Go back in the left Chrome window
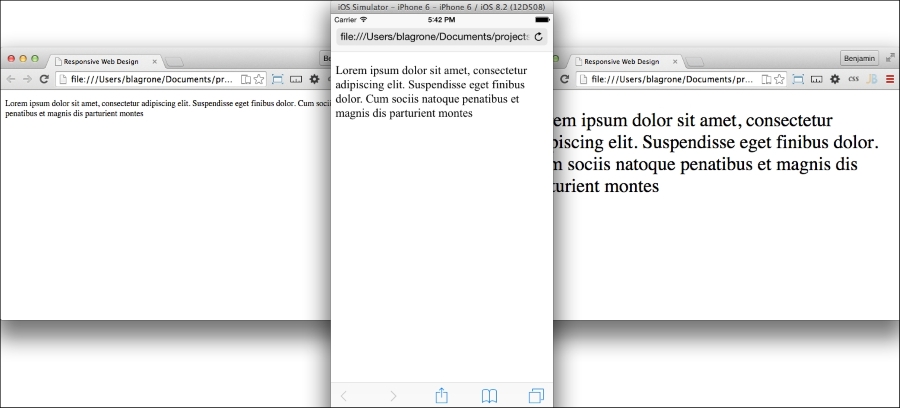 tap(11, 79)
